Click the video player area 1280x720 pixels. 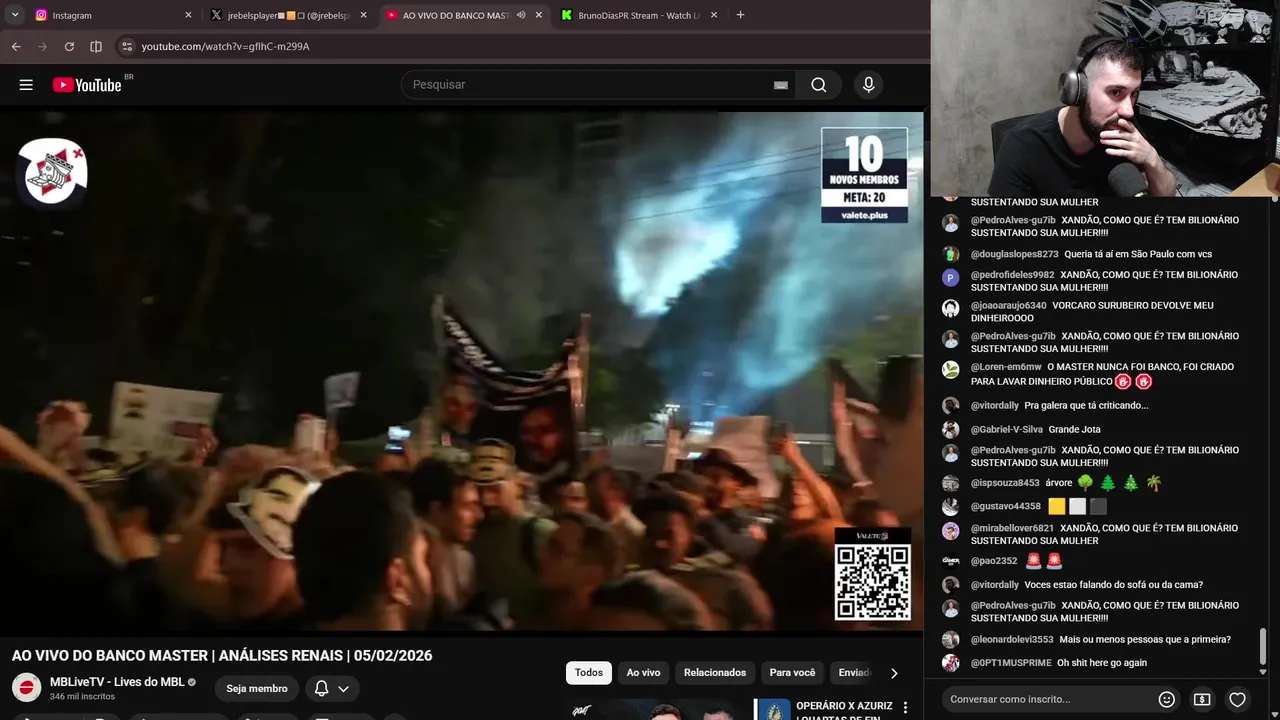462,371
